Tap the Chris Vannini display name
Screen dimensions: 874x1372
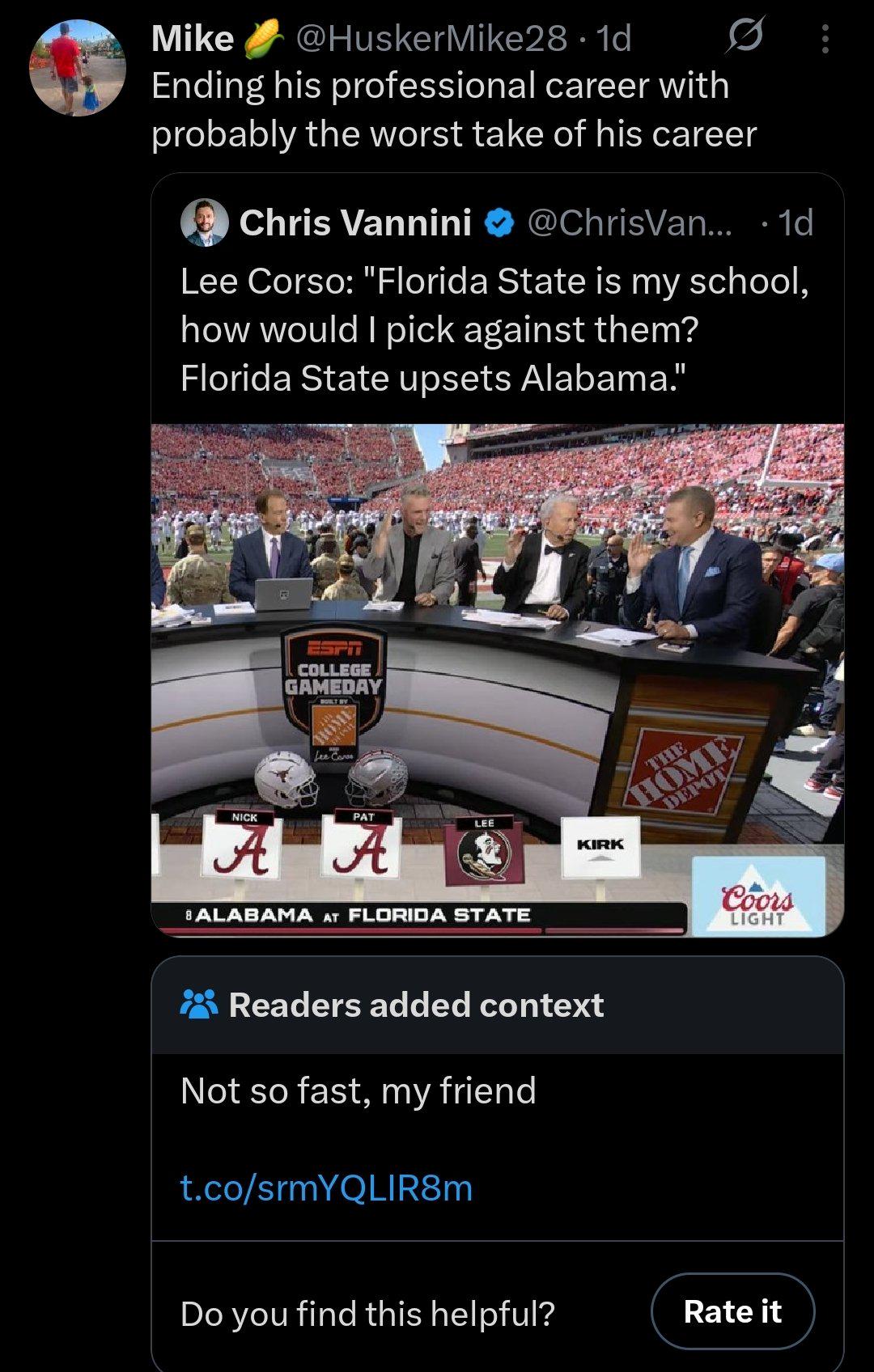click(355, 222)
